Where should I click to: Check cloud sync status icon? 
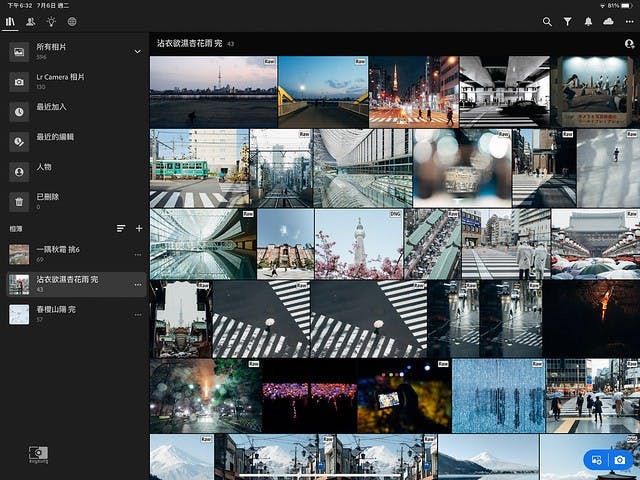(x=608, y=21)
